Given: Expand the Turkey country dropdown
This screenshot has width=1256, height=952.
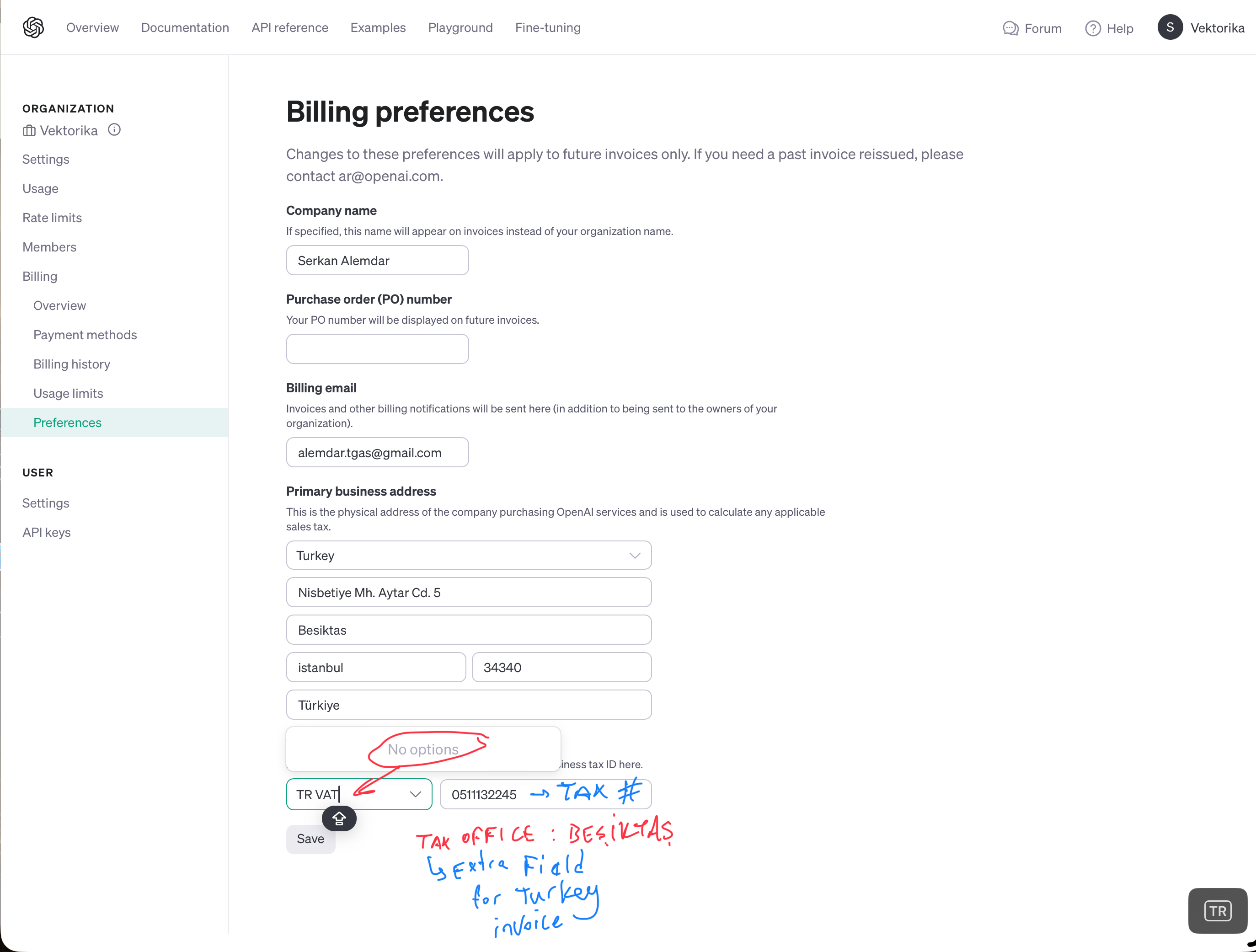Looking at the screenshot, I should coord(634,555).
